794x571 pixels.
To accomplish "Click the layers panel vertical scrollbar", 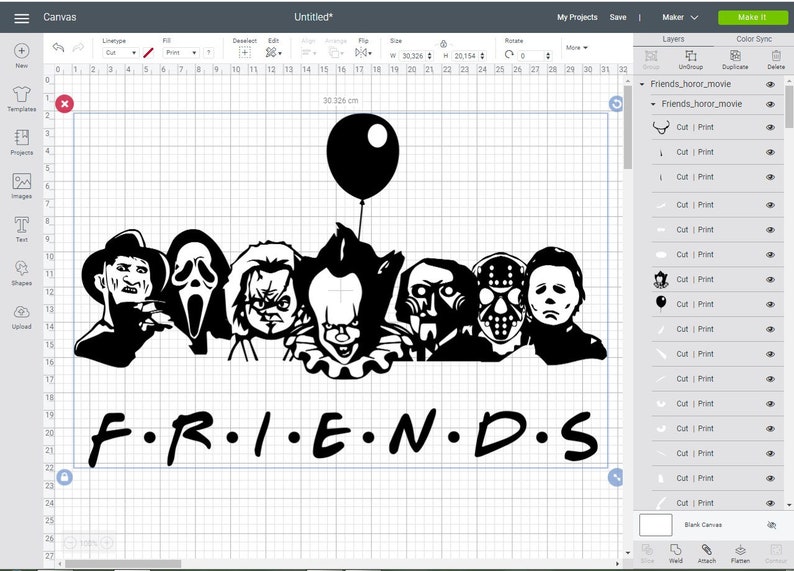I will (x=789, y=106).
